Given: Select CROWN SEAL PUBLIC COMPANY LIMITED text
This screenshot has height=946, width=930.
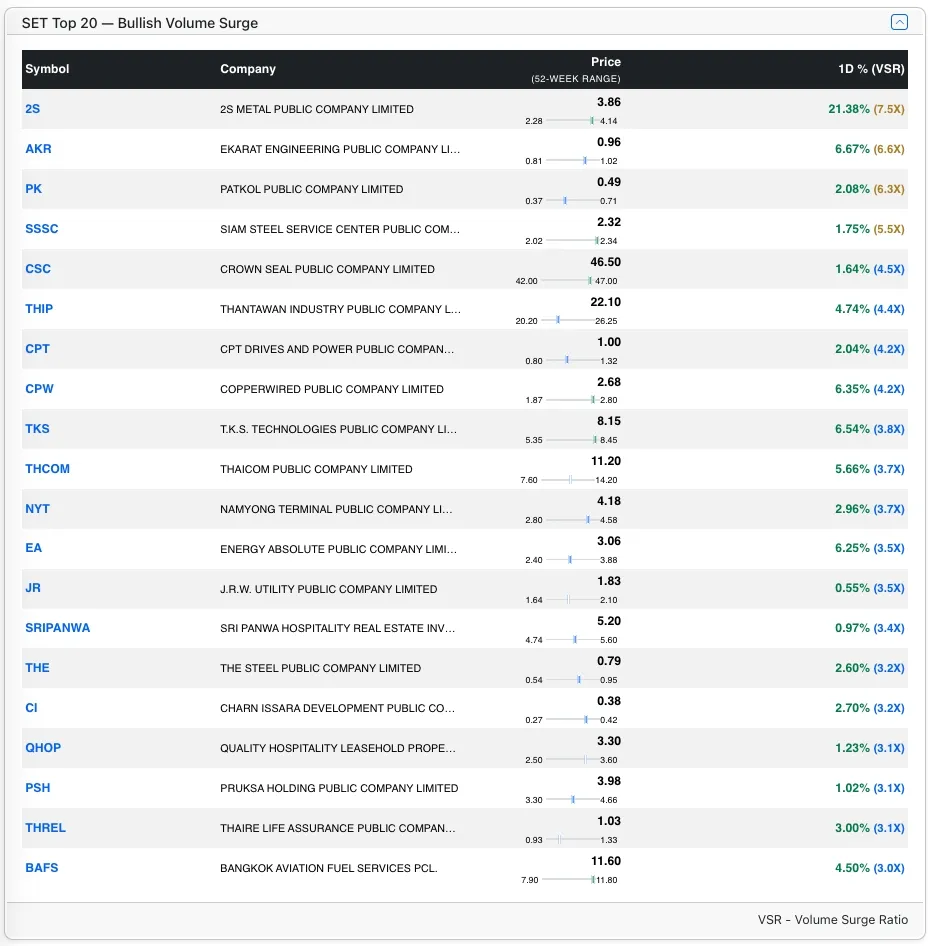Looking at the screenshot, I should tap(327, 269).
